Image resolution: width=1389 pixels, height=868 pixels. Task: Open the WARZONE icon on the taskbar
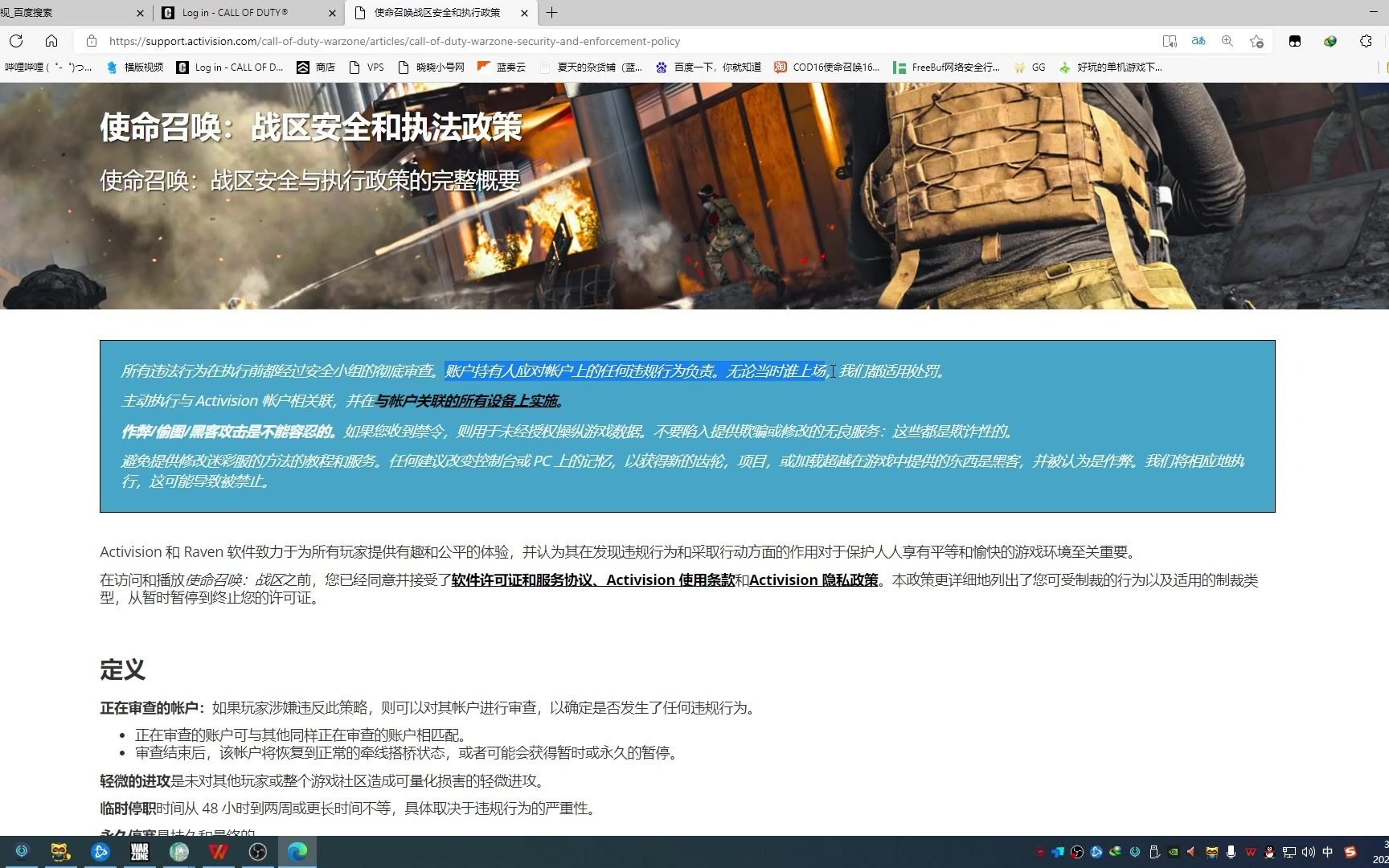click(x=139, y=852)
